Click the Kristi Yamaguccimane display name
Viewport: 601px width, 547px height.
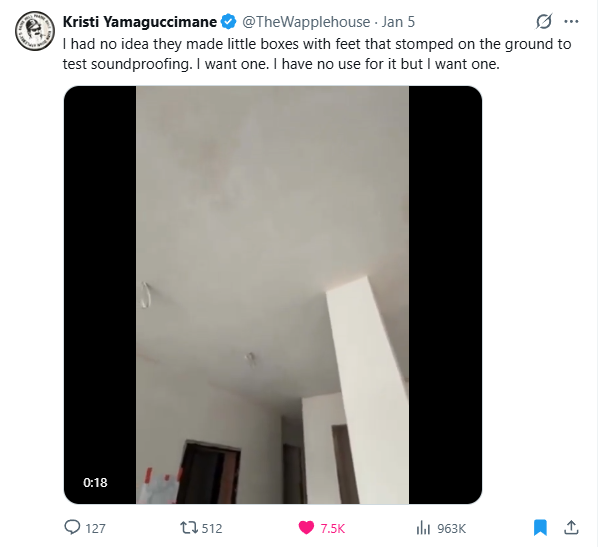pyautogui.click(x=140, y=22)
